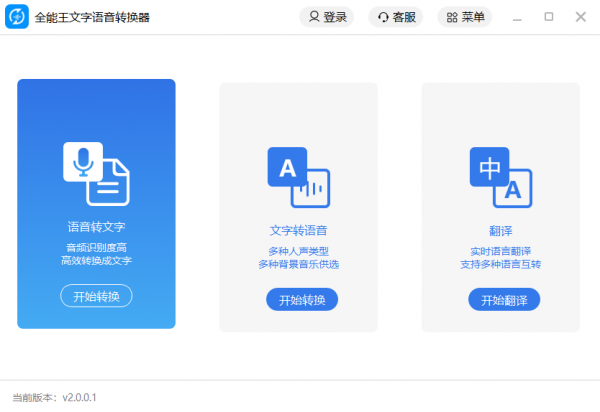Click the text 多种背景音乐供选

click(298, 264)
